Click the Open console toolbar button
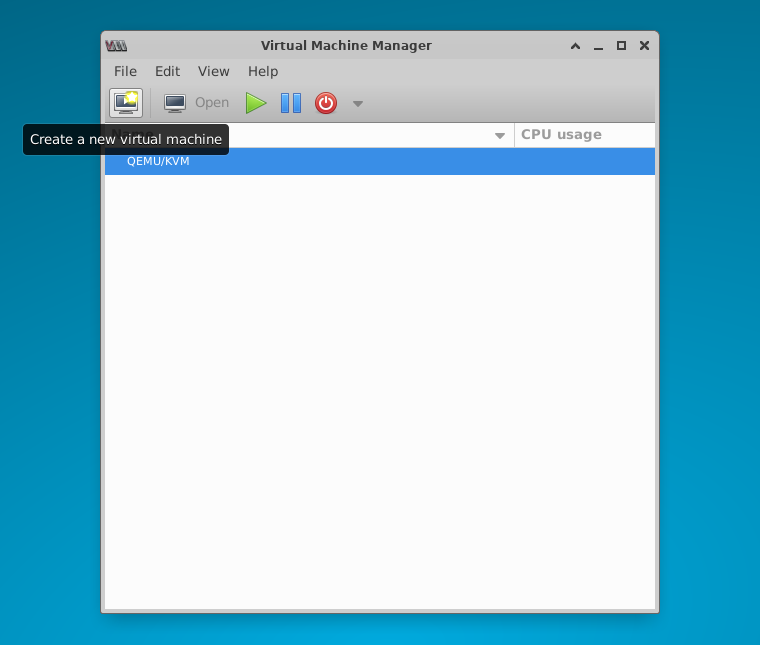760x645 pixels. [196, 103]
